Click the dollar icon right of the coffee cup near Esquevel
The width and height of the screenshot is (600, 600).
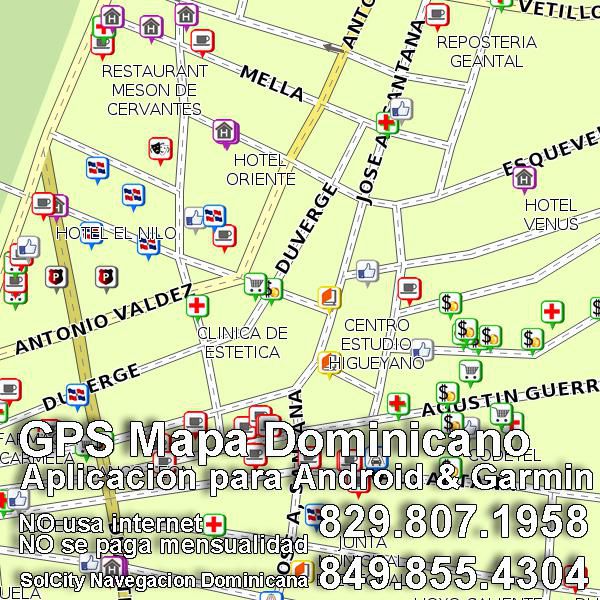[x=450, y=304]
